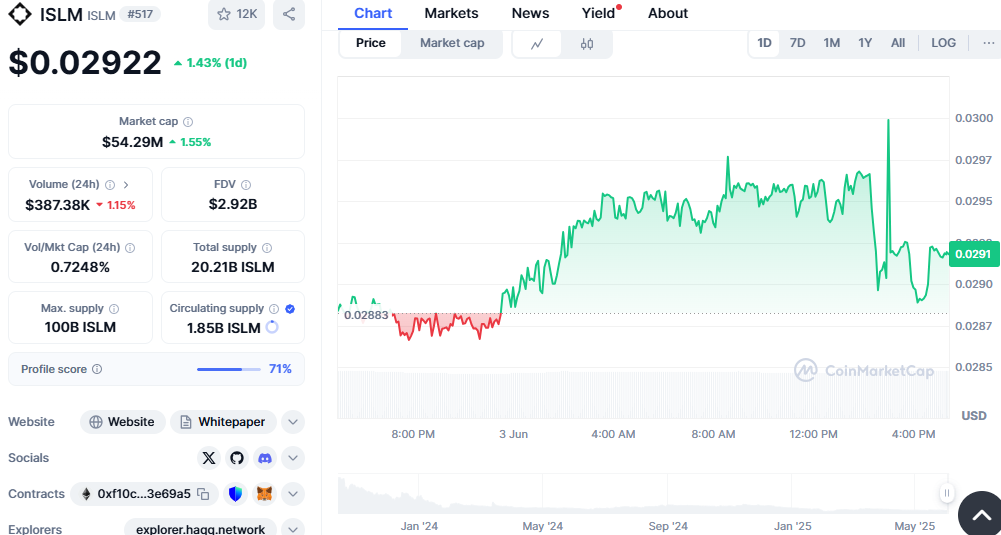
Task: Click the ISLM diamond logo icon
Action: tap(20, 14)
